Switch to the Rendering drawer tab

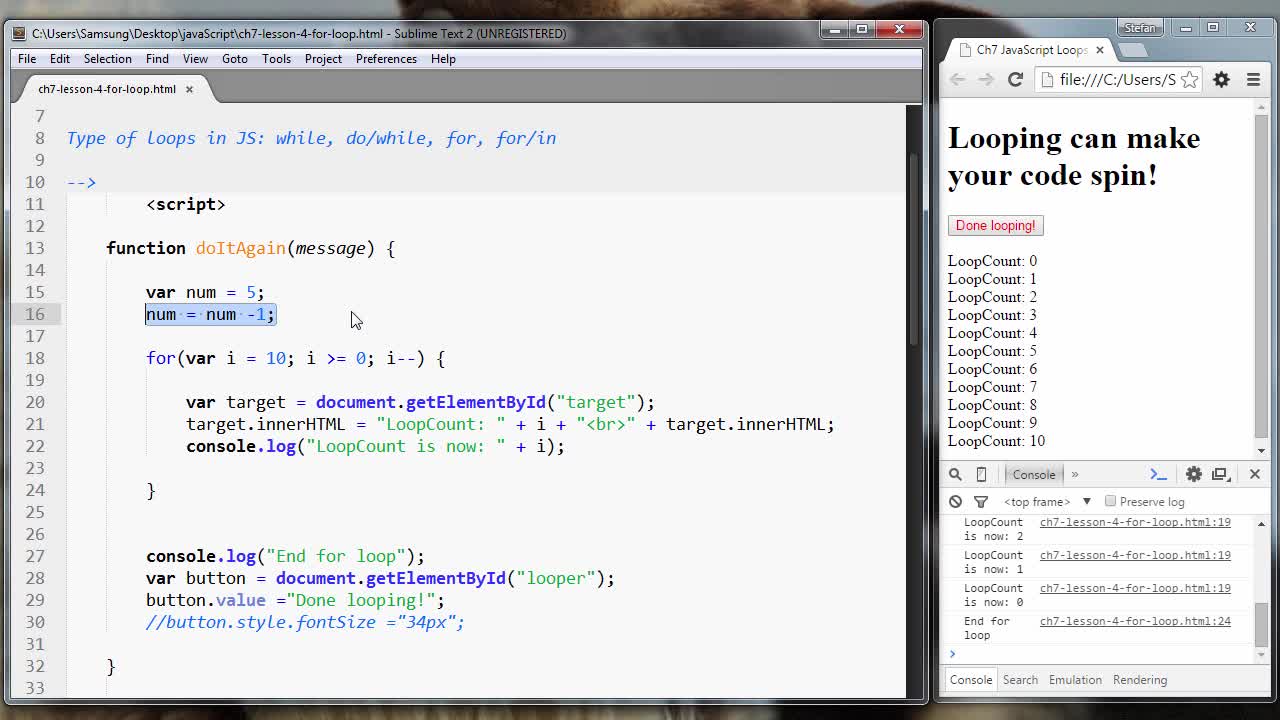coord(1140,680)
